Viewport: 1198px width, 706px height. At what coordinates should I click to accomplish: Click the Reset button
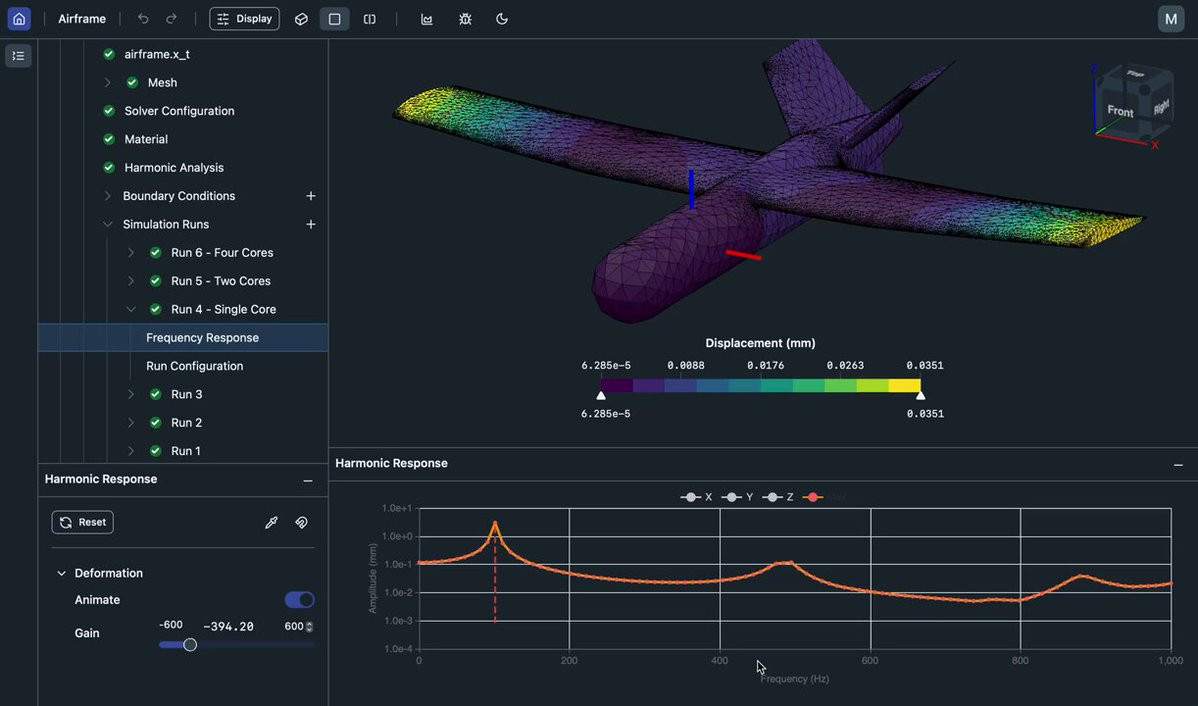pos(82,522)
